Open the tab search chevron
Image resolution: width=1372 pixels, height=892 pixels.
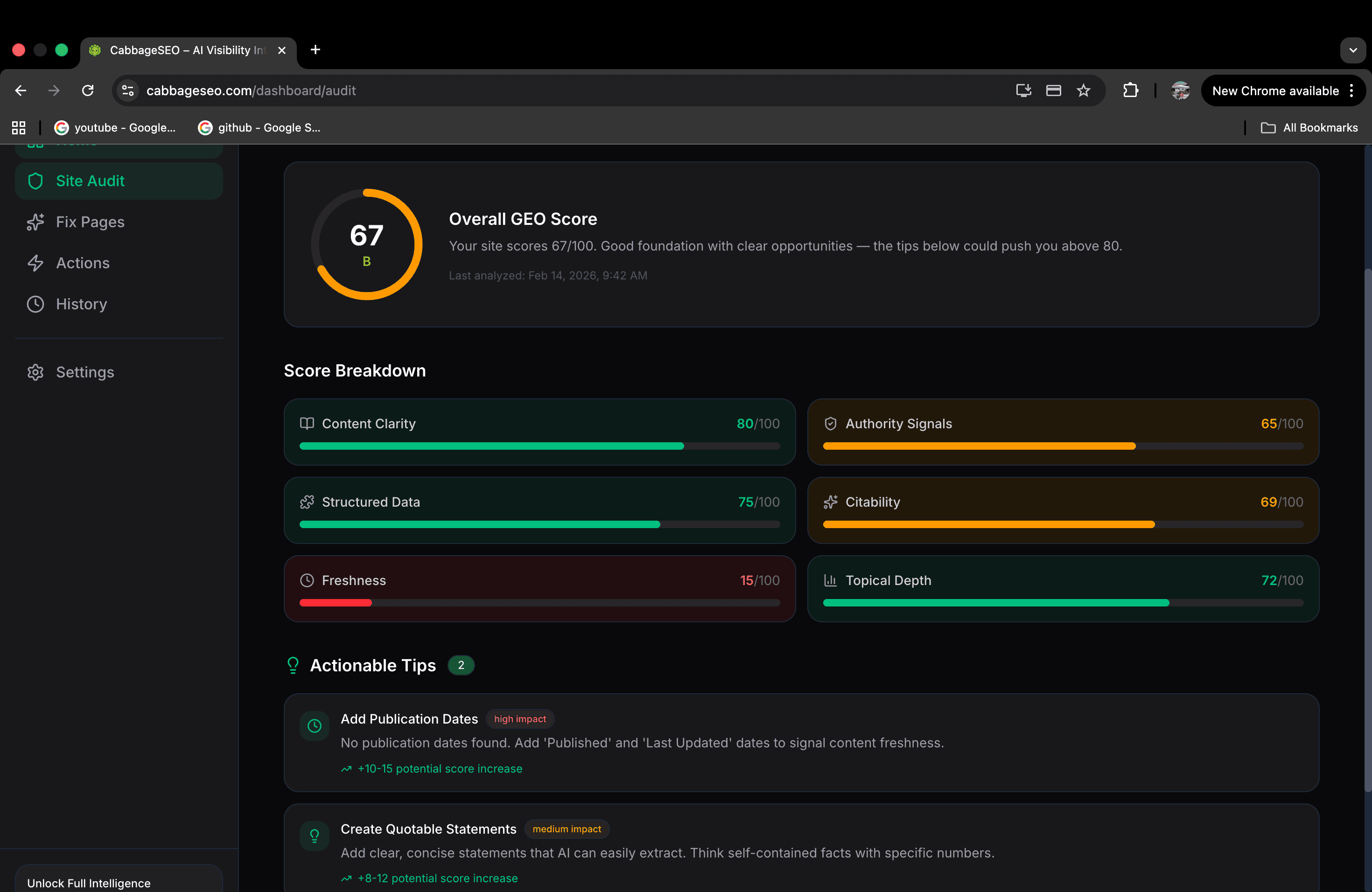click(x=1352, y=50)
